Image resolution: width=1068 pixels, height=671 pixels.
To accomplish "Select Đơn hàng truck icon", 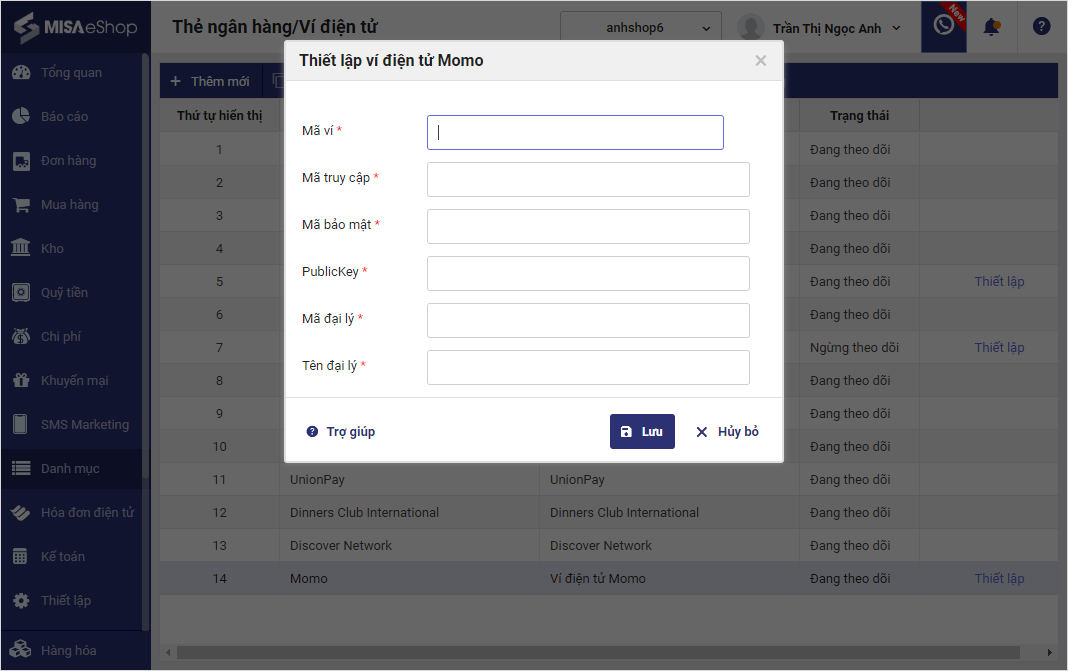I will (x=21, y=161).
